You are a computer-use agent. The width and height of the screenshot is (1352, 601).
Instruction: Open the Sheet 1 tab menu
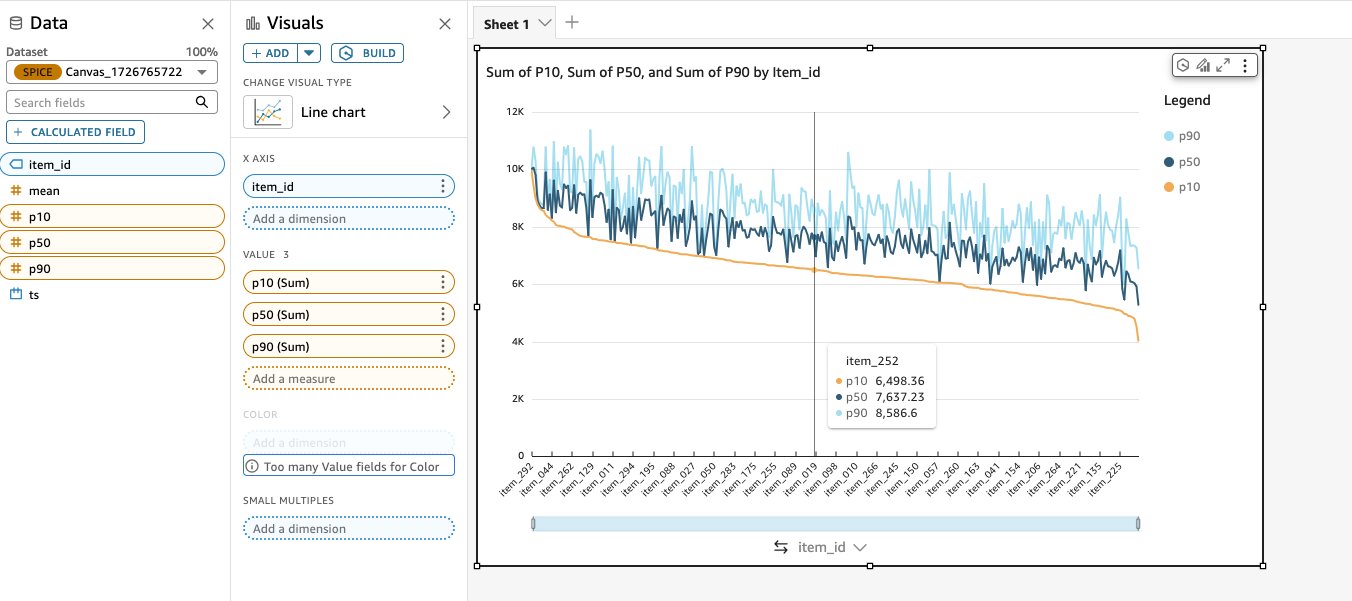(x=545, y=23)
